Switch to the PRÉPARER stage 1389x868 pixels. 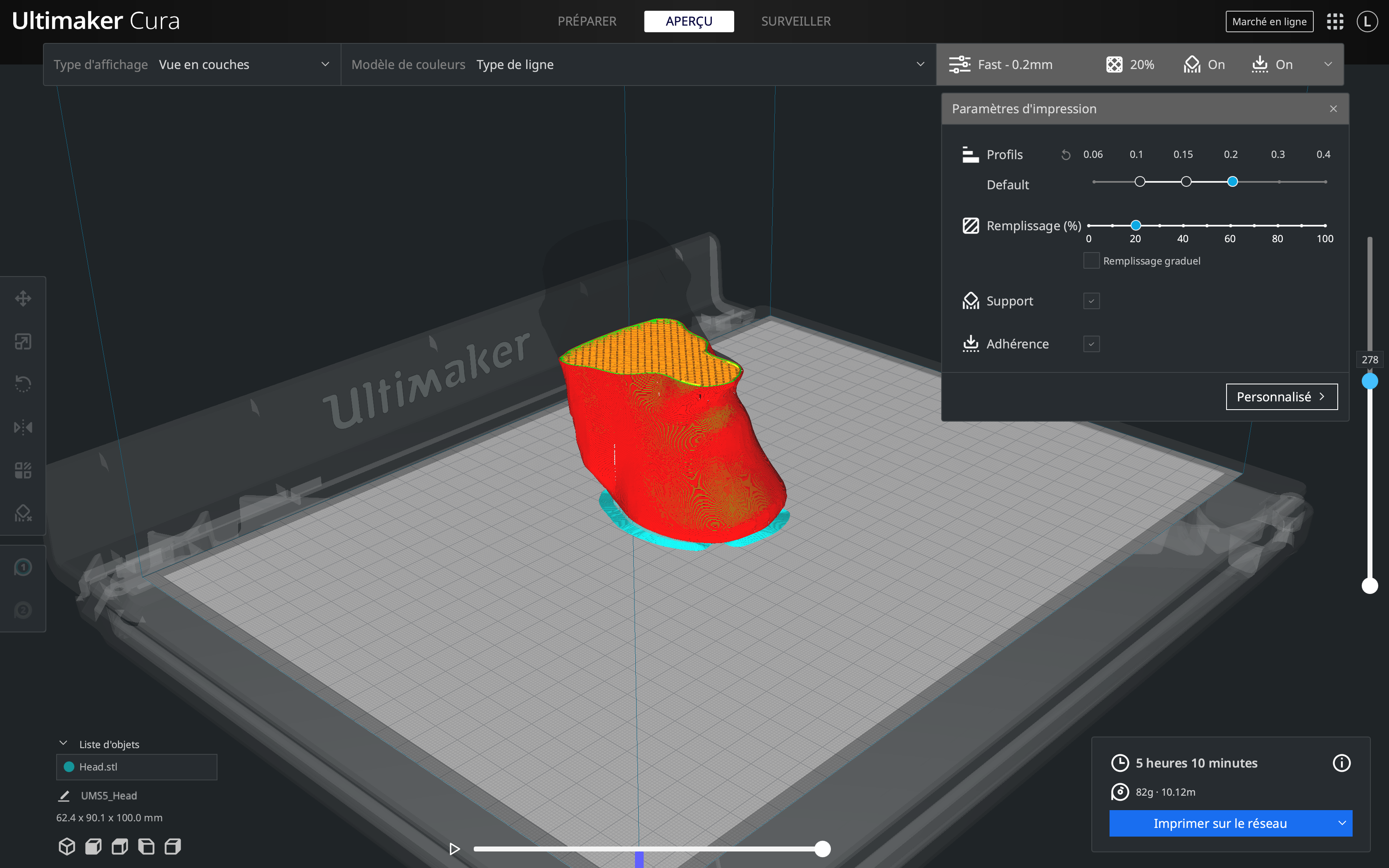[587, 21]
